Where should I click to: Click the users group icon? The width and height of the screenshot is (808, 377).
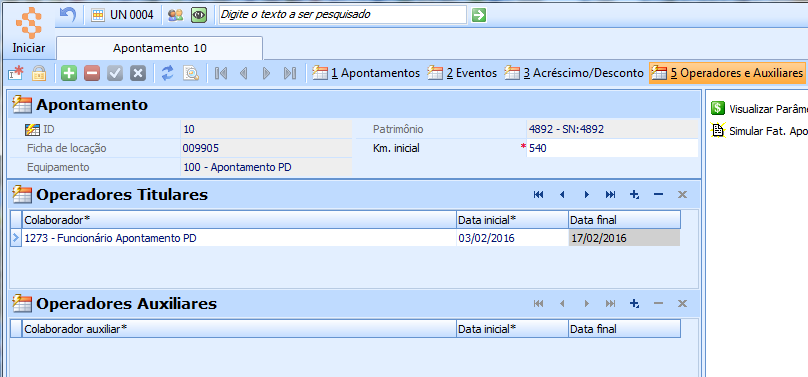176,15
